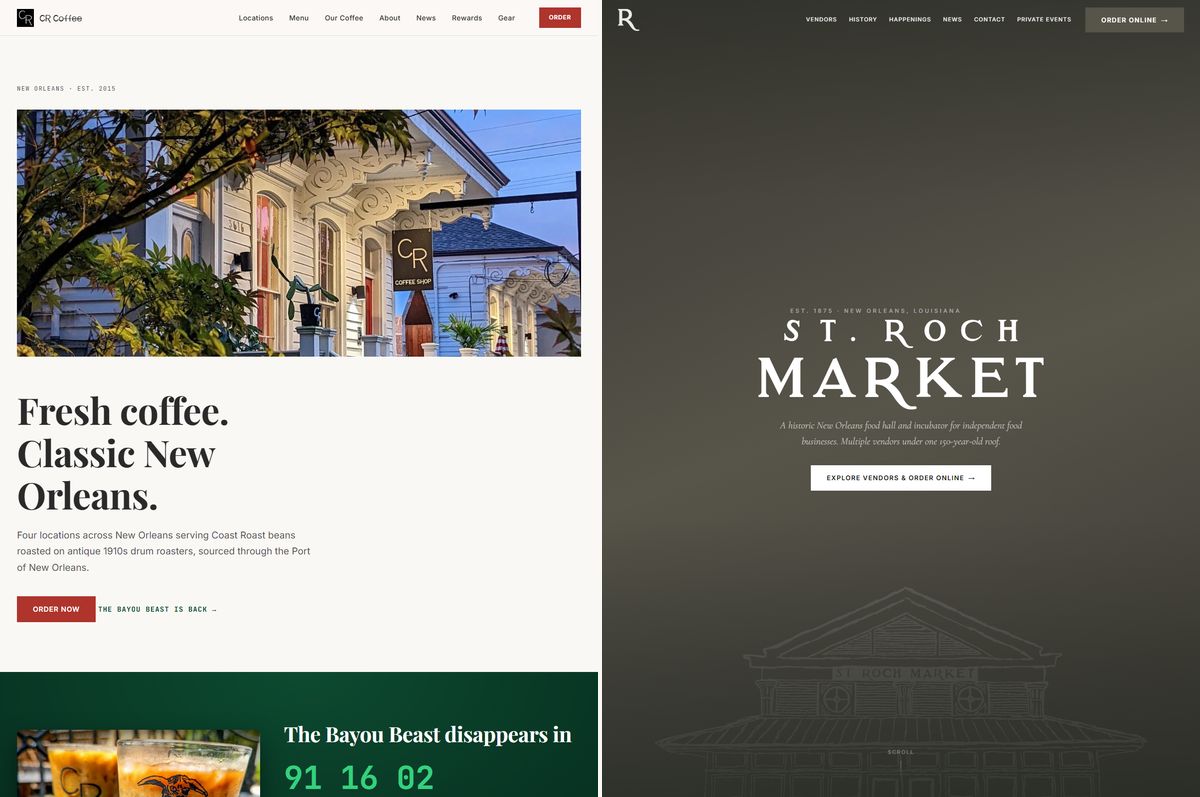Open Menu in CR Coffee nav
The width and height of the screenshot is (1200, 797).
tap(299, 18)
